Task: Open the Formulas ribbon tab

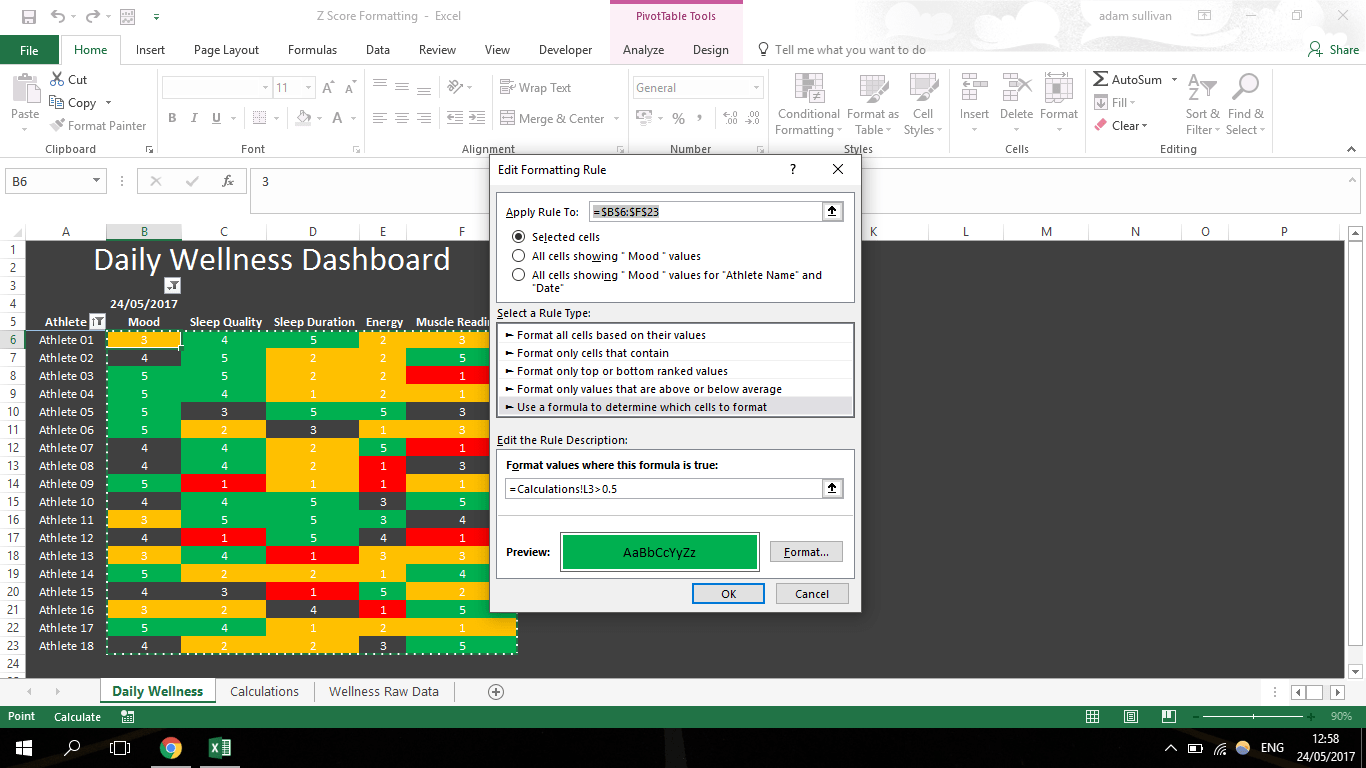Action: click(x=312, y=50)
